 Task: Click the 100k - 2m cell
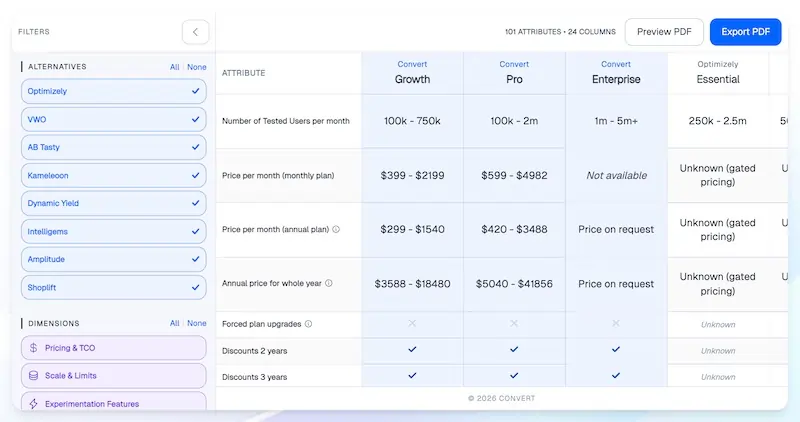(x=514, y=121)
